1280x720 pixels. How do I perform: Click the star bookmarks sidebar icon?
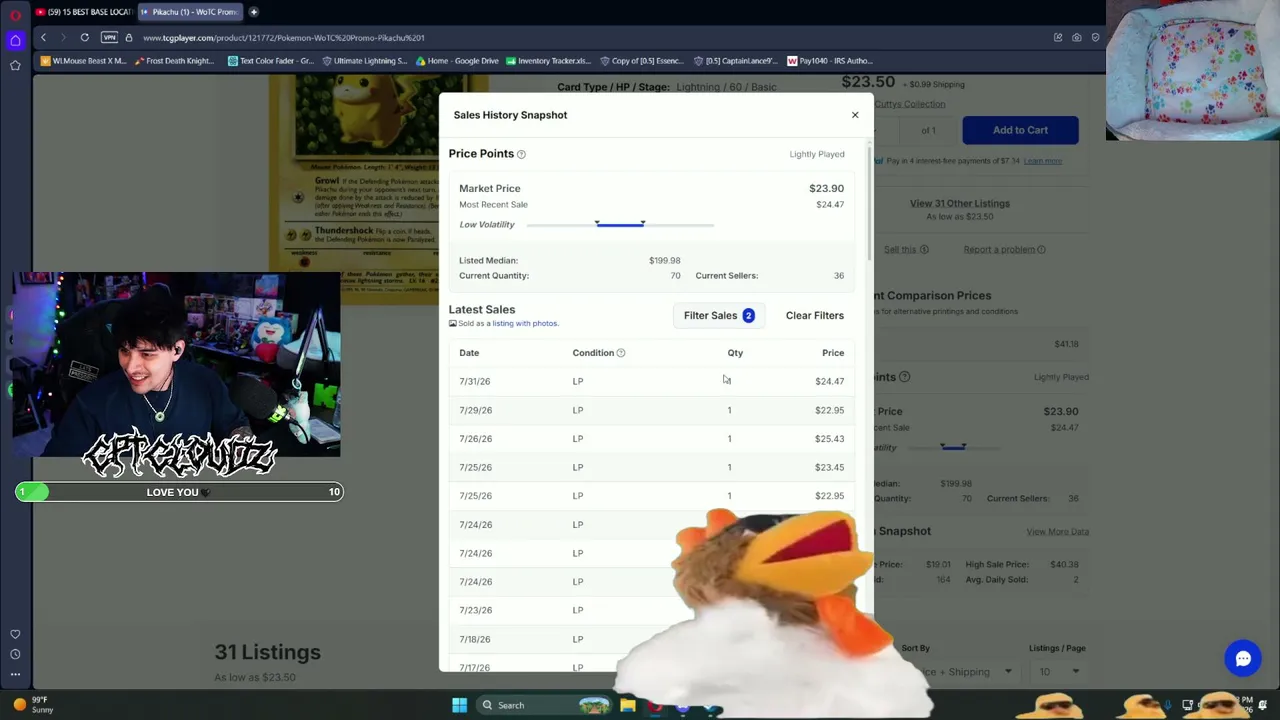coord(15,66)
